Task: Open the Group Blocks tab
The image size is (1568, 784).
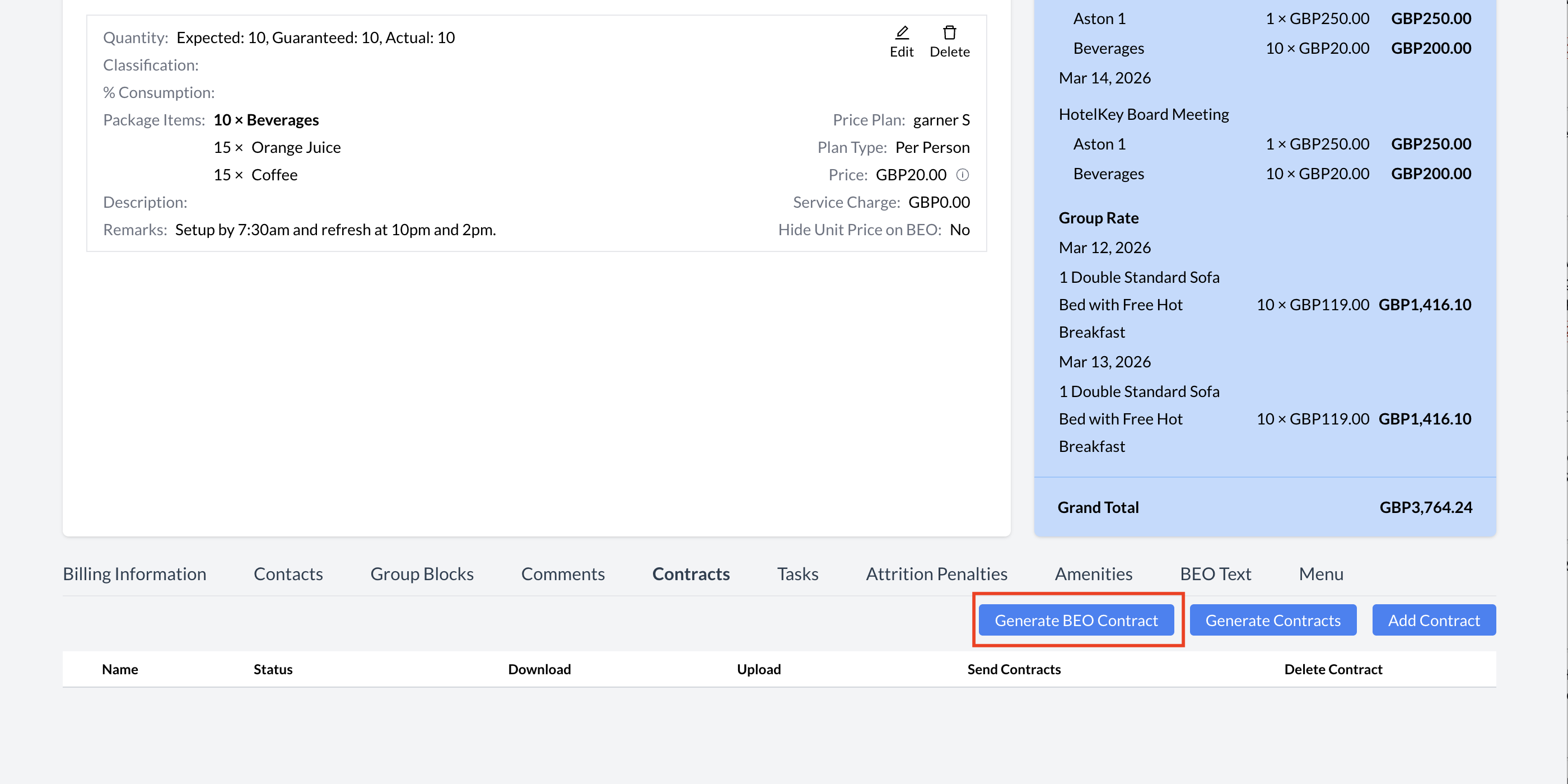Action: coord(422,573)
